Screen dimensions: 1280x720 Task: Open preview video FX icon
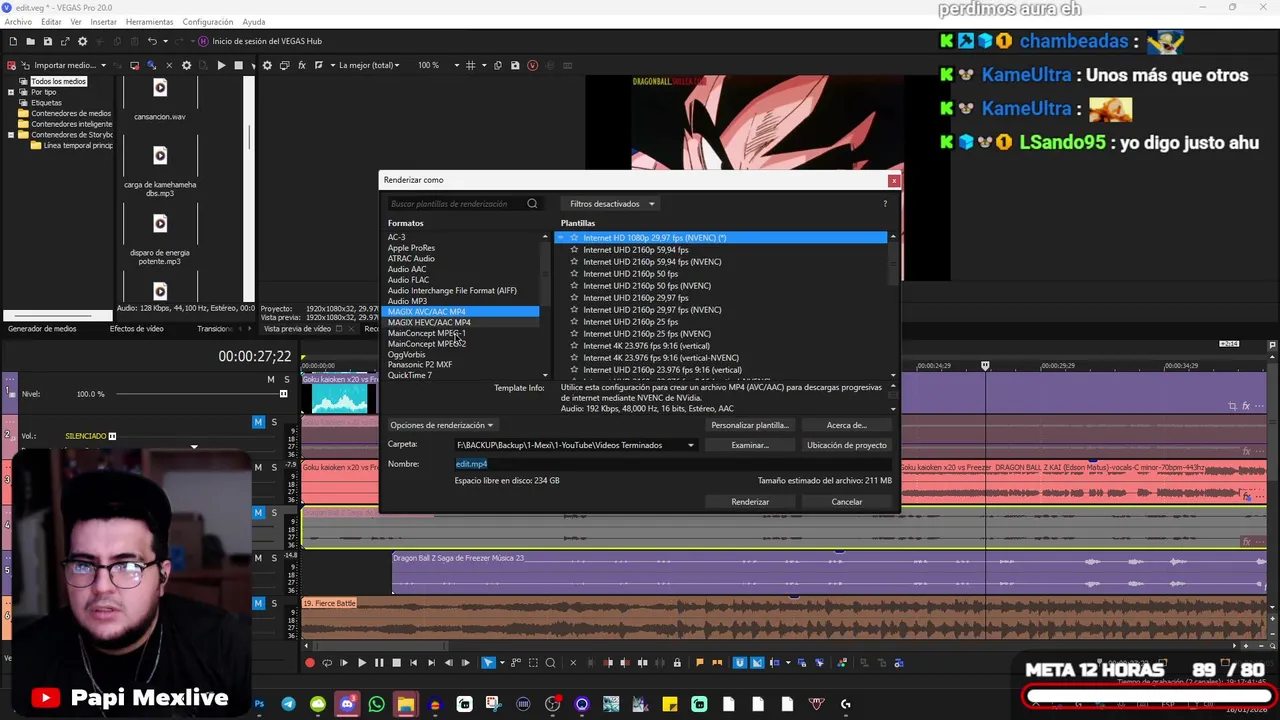[302, 65]
